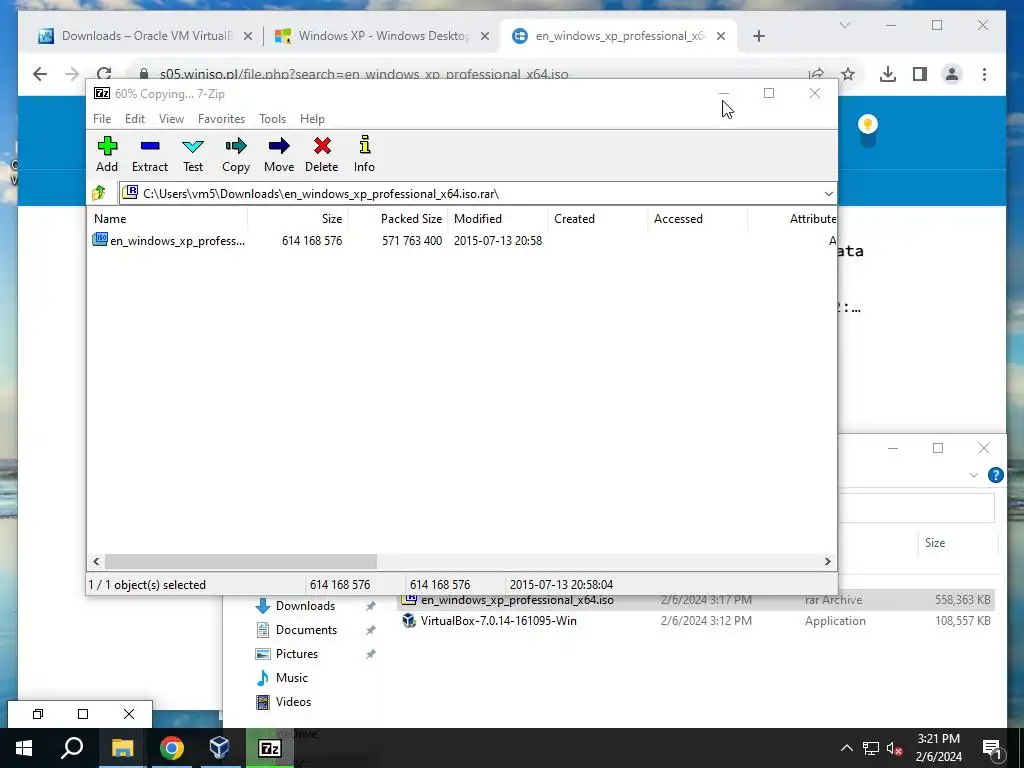The image size is (1024, 768).
Task: Click the lightbulb icon on the webpage
Action: point(867,125)
